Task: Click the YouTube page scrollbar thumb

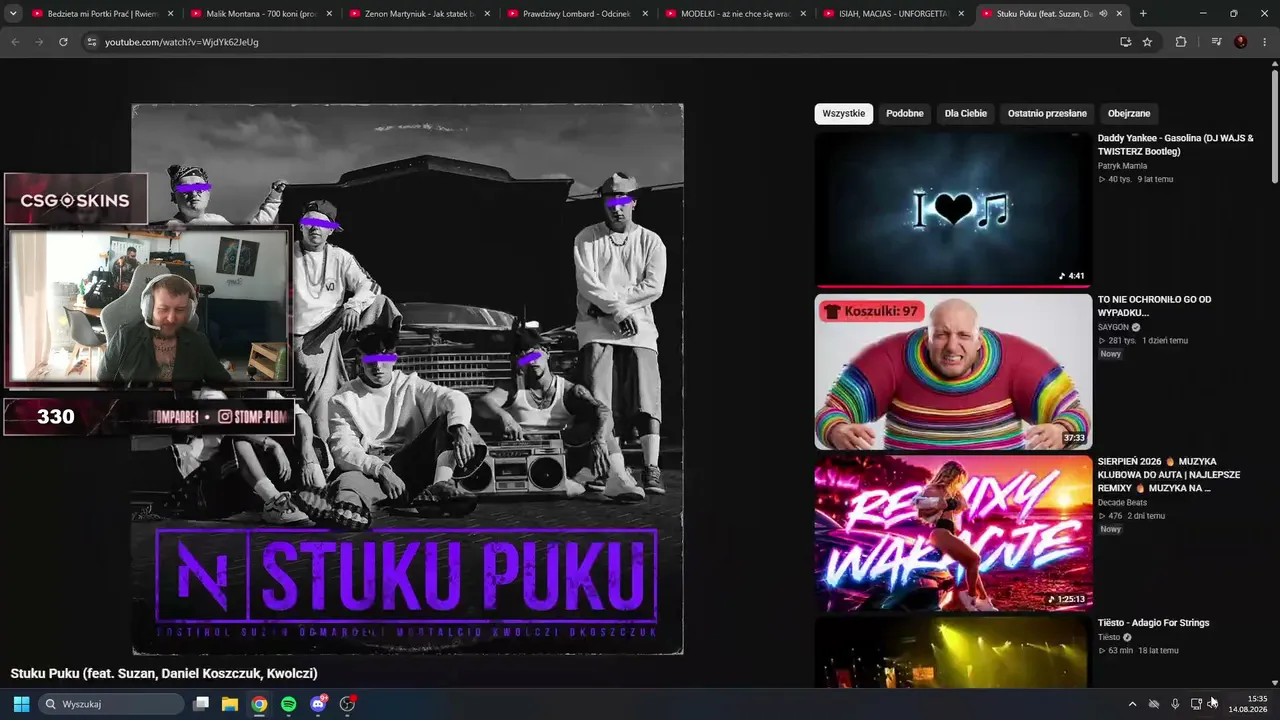Action: click(x=1274, y=124)
